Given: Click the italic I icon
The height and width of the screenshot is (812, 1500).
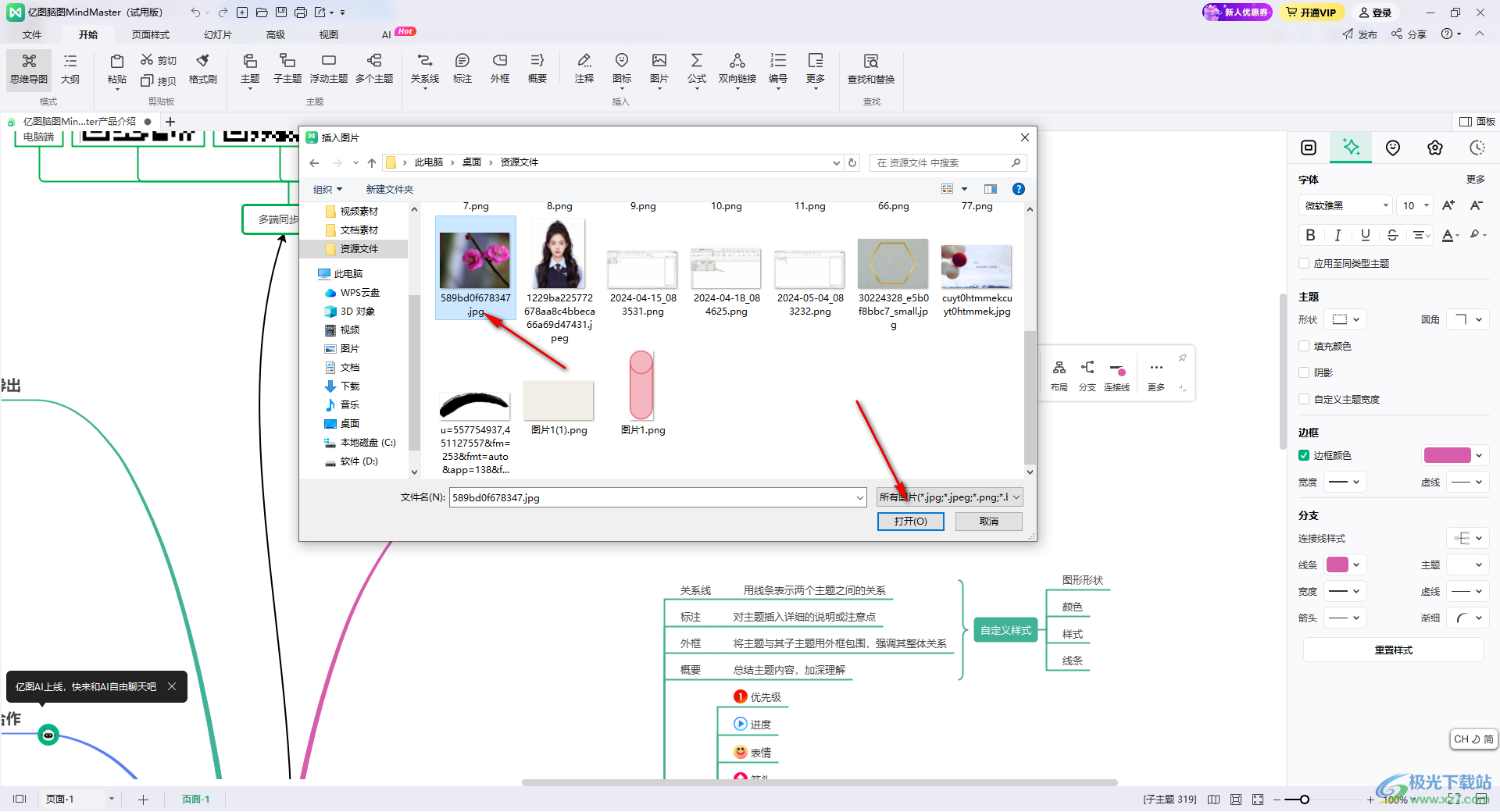Looking at the screenshot, I should pyautogui.click(x=1338, y=235).
